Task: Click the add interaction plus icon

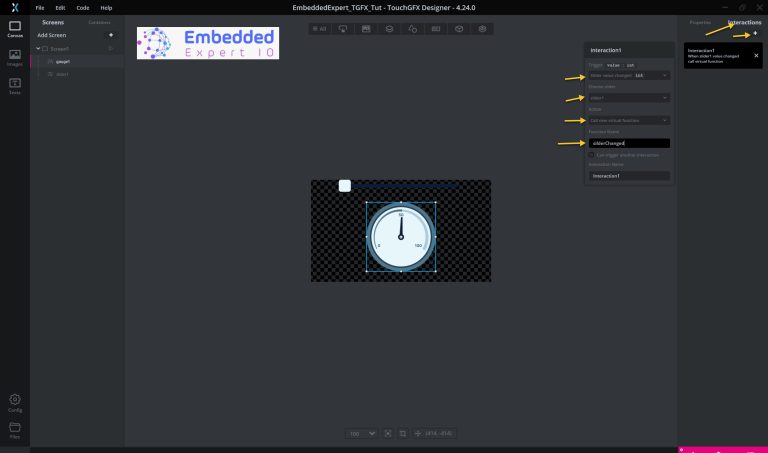Action: point(755,33)
